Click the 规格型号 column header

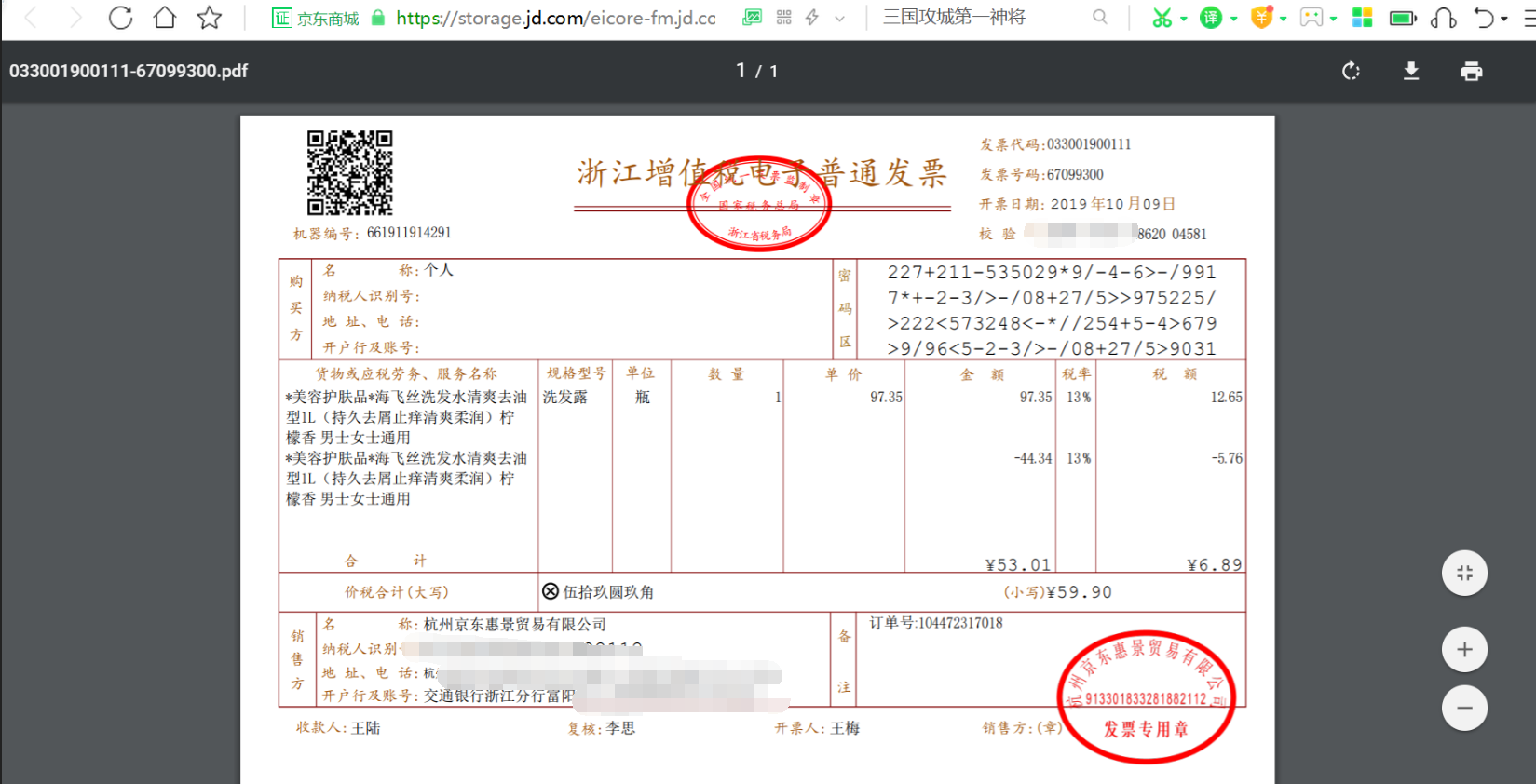[x=576, y=373]
